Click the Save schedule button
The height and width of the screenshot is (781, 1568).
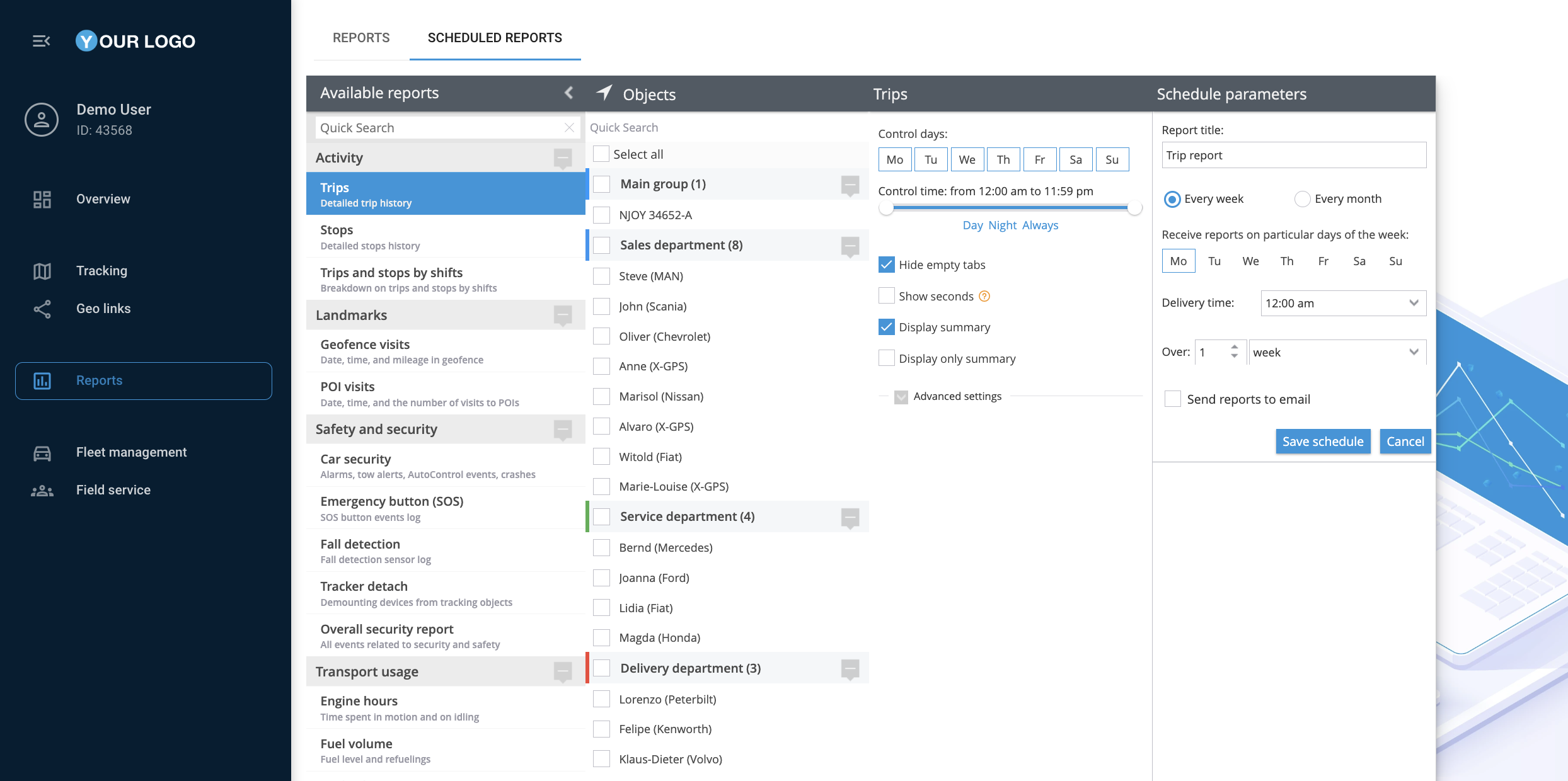pos(1322,442)
